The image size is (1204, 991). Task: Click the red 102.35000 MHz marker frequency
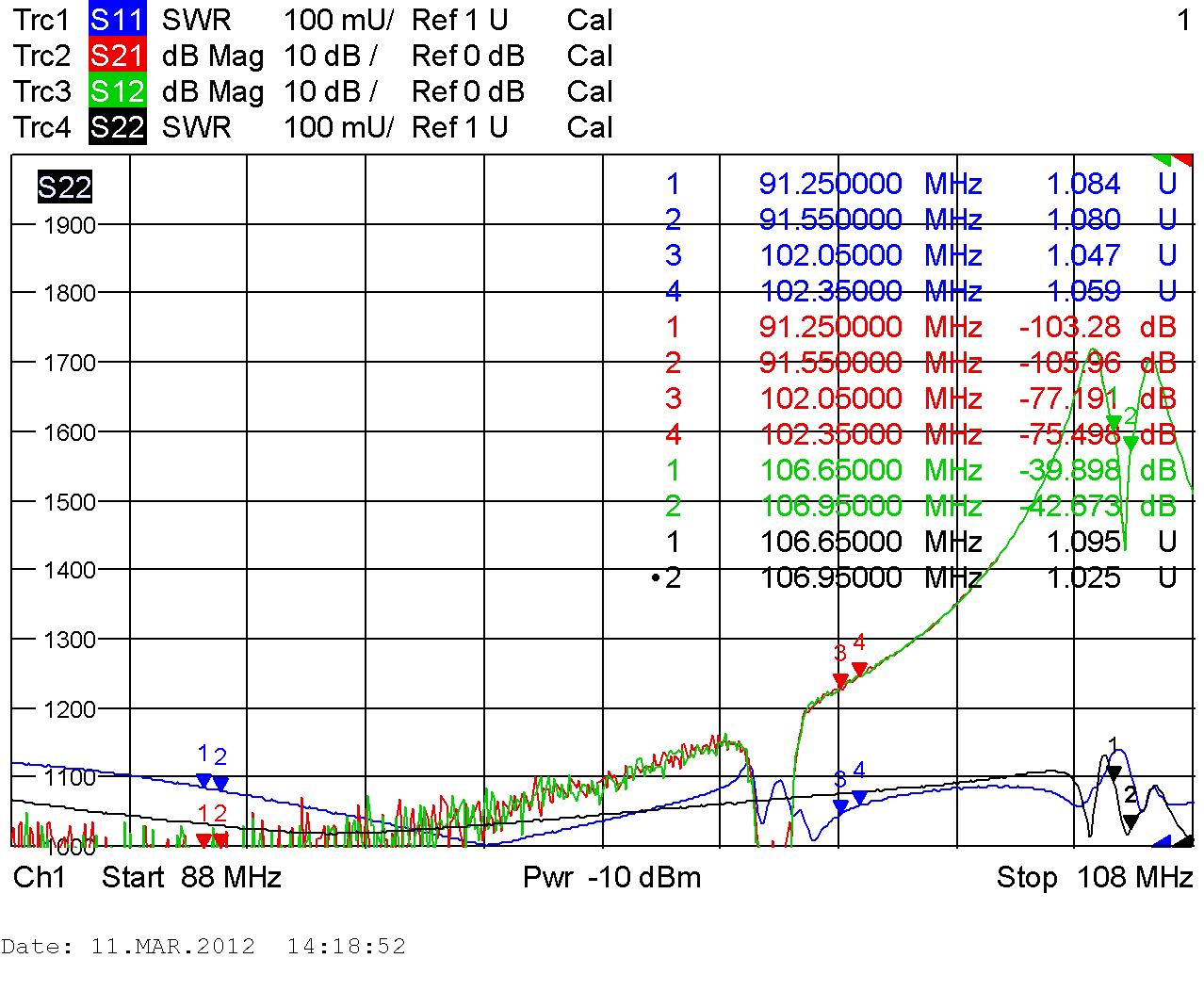[x=870, y=434]
